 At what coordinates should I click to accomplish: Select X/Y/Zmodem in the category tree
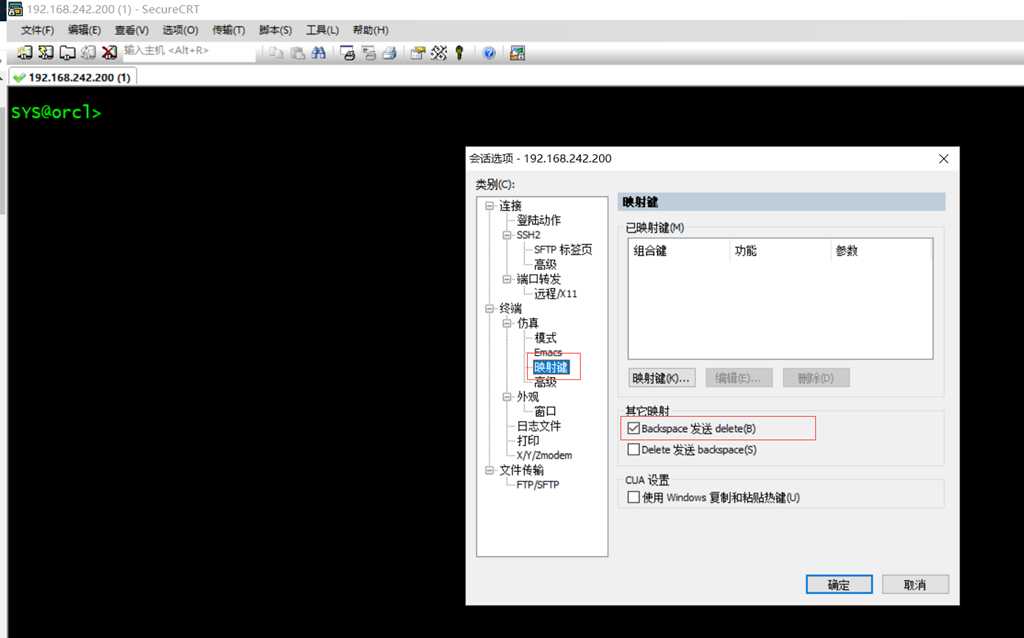point(544,455)
